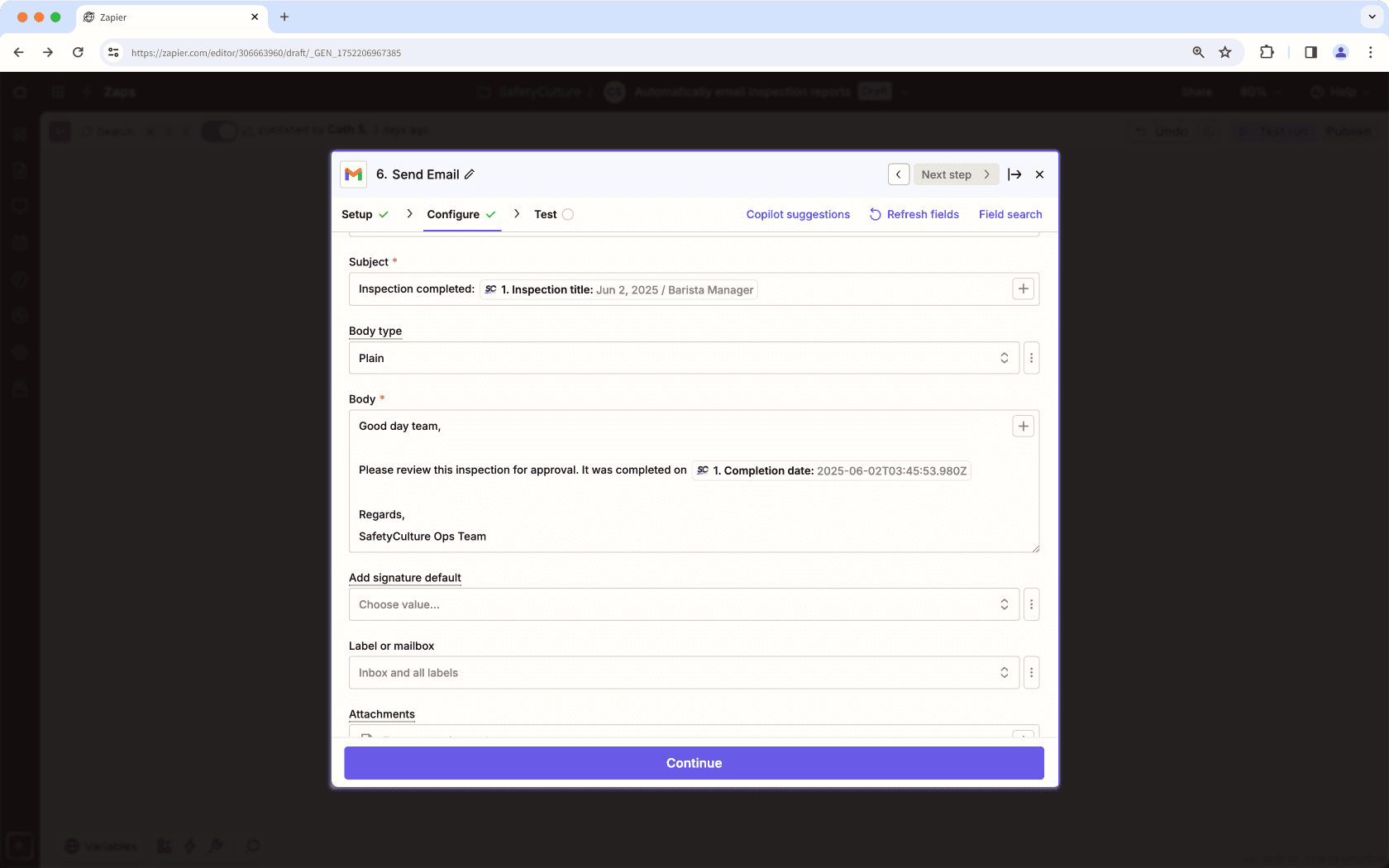Click the browser extensions puzzle icon
This screenshot has width=1389, height=868.
(1267, 52)
